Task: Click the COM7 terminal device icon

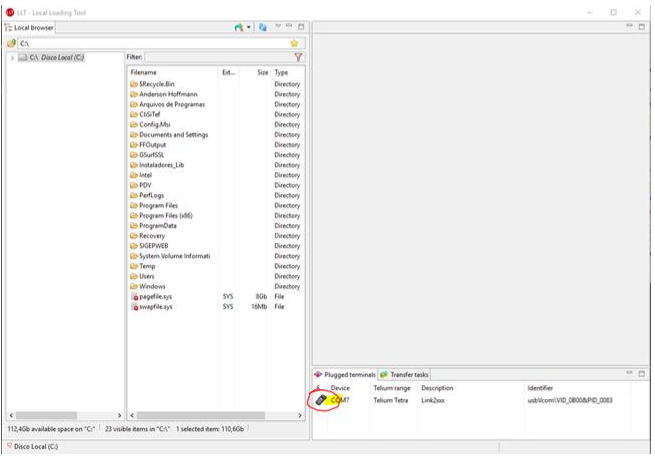Action: pyautogui.click(x=321, y=400)
